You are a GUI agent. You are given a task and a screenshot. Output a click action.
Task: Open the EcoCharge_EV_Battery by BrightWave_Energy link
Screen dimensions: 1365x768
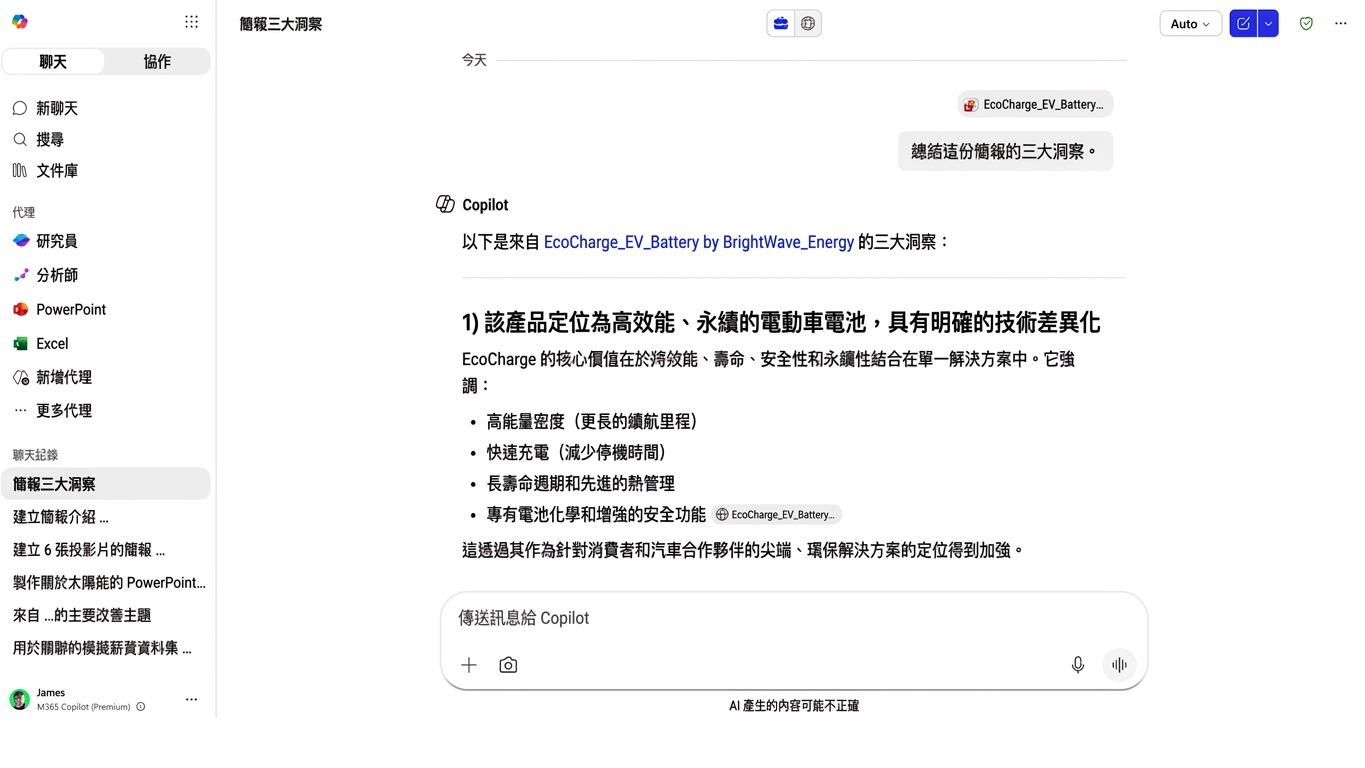tap(699, 242)
